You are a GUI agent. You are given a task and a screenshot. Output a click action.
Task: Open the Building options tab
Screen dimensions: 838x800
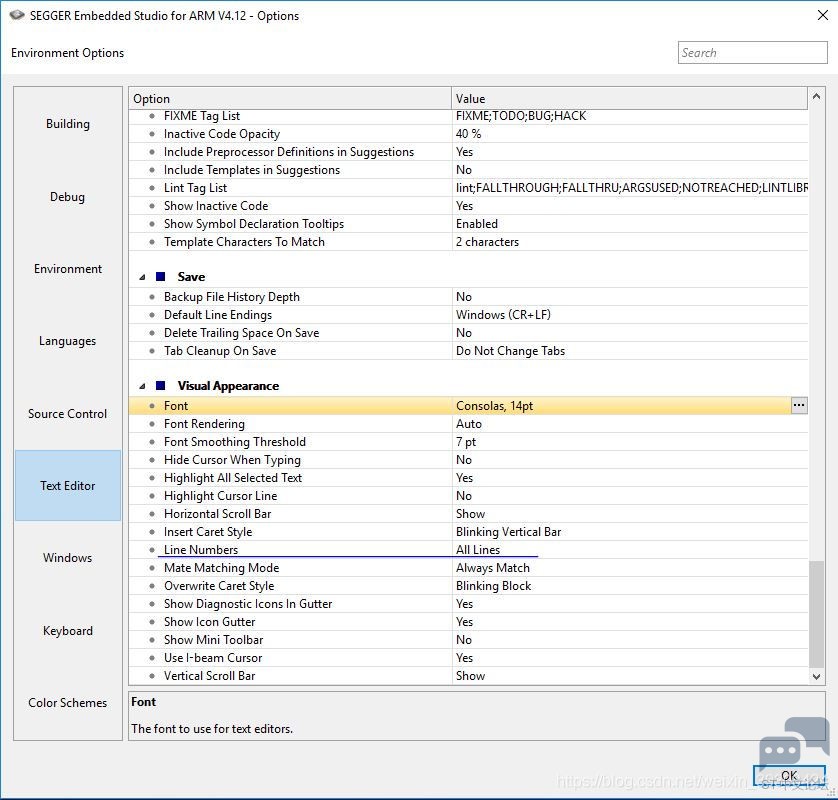pos(68,123)
